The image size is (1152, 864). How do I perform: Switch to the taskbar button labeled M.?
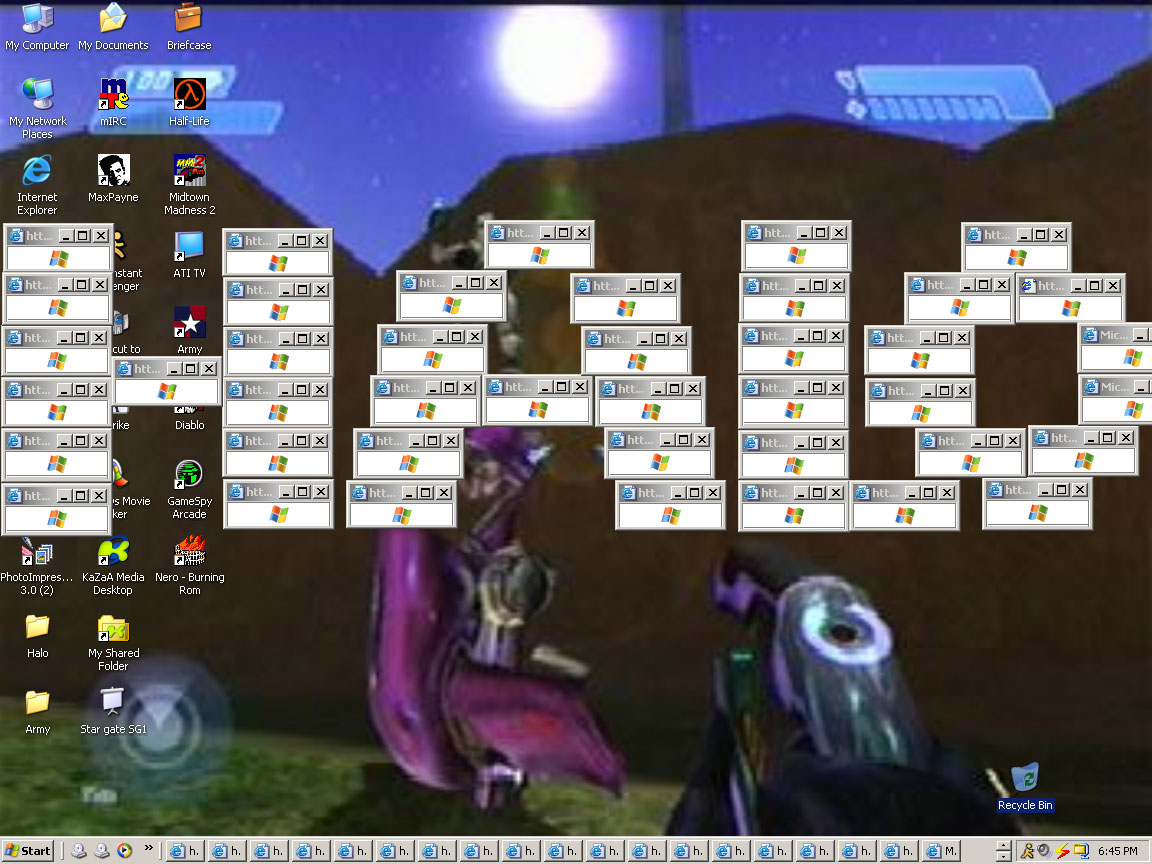[942, 851]
